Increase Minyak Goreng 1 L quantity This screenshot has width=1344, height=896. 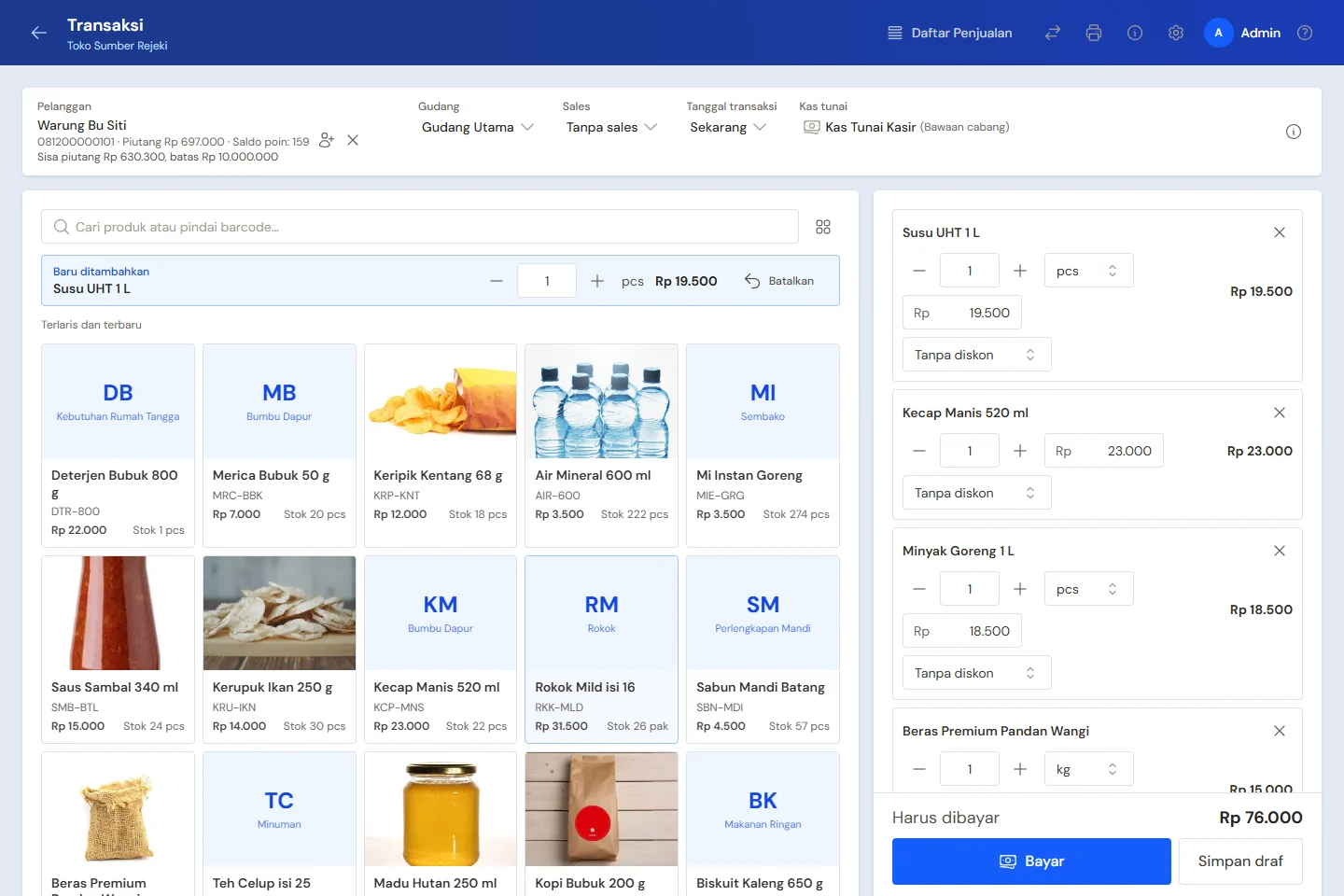(1020, 589)
